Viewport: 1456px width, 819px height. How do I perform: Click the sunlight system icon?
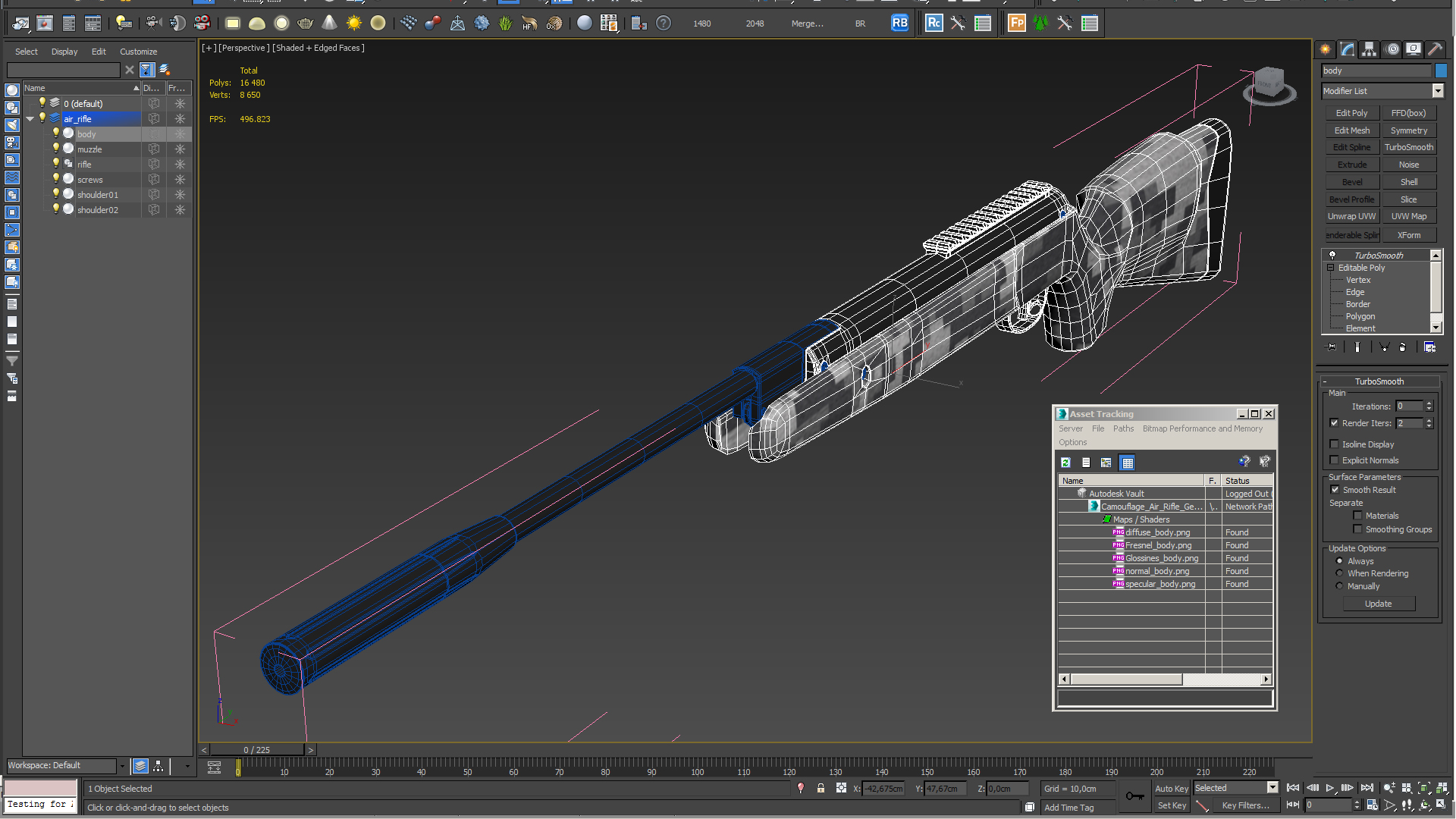[x=354, y=24]
